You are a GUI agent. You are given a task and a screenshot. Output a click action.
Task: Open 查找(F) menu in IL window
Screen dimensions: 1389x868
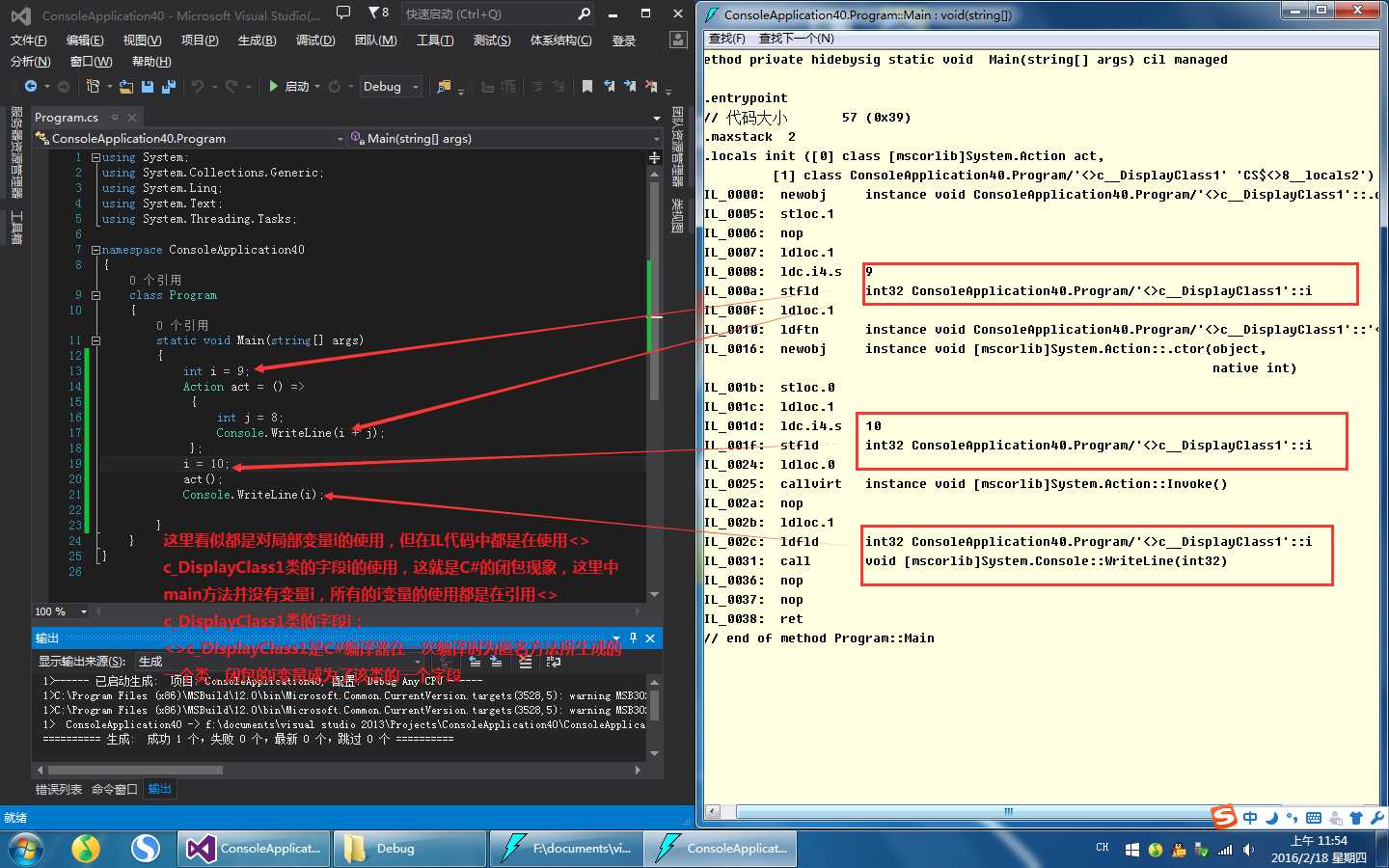click(x=727, y=39)
